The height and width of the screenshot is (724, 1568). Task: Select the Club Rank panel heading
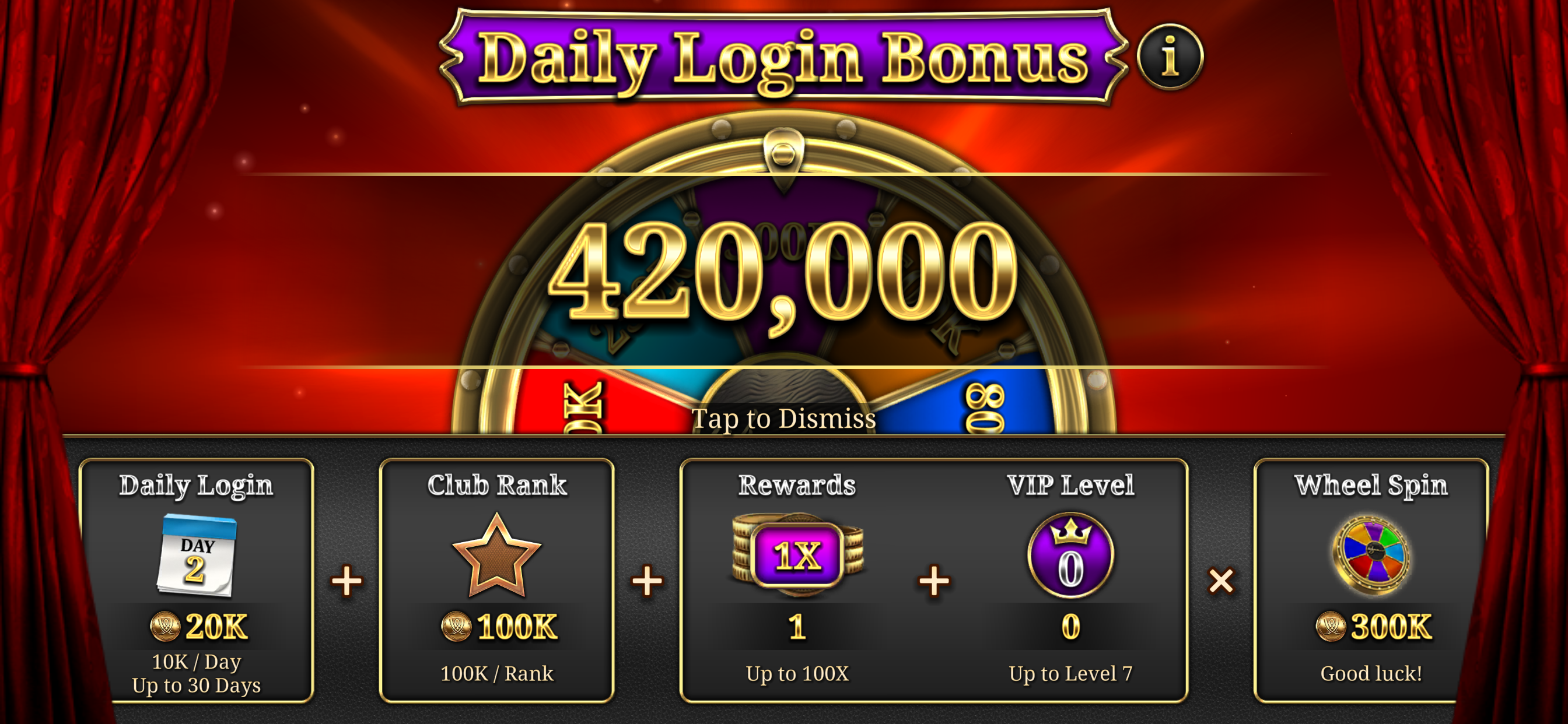pyautogui.click(x=496, y=485)
